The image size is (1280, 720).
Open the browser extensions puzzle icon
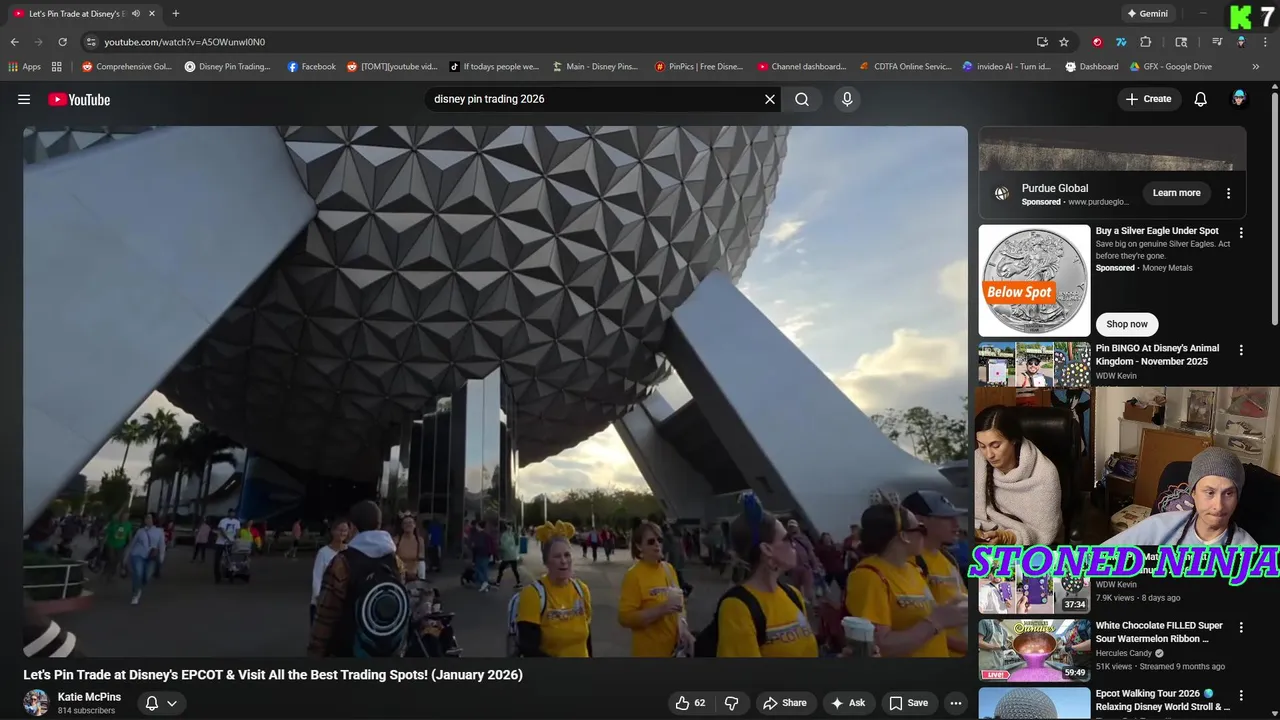coord(1146,42)
